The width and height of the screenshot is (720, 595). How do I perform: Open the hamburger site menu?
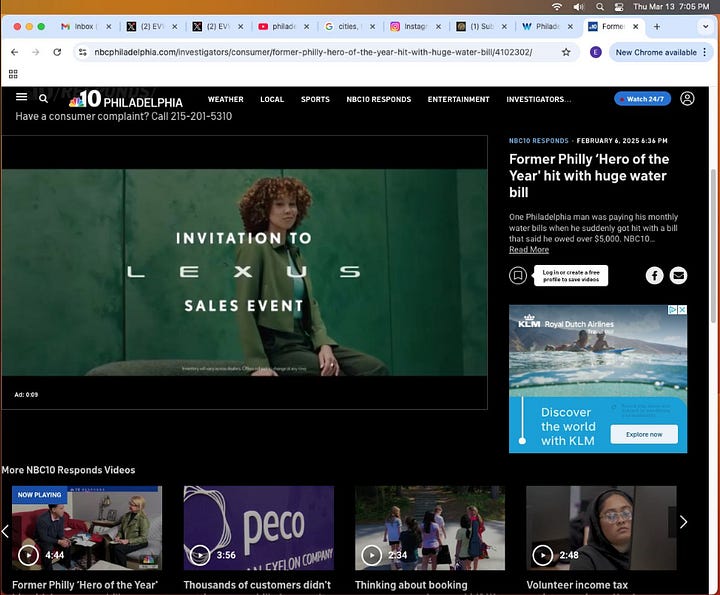click(x=22, y=97)
